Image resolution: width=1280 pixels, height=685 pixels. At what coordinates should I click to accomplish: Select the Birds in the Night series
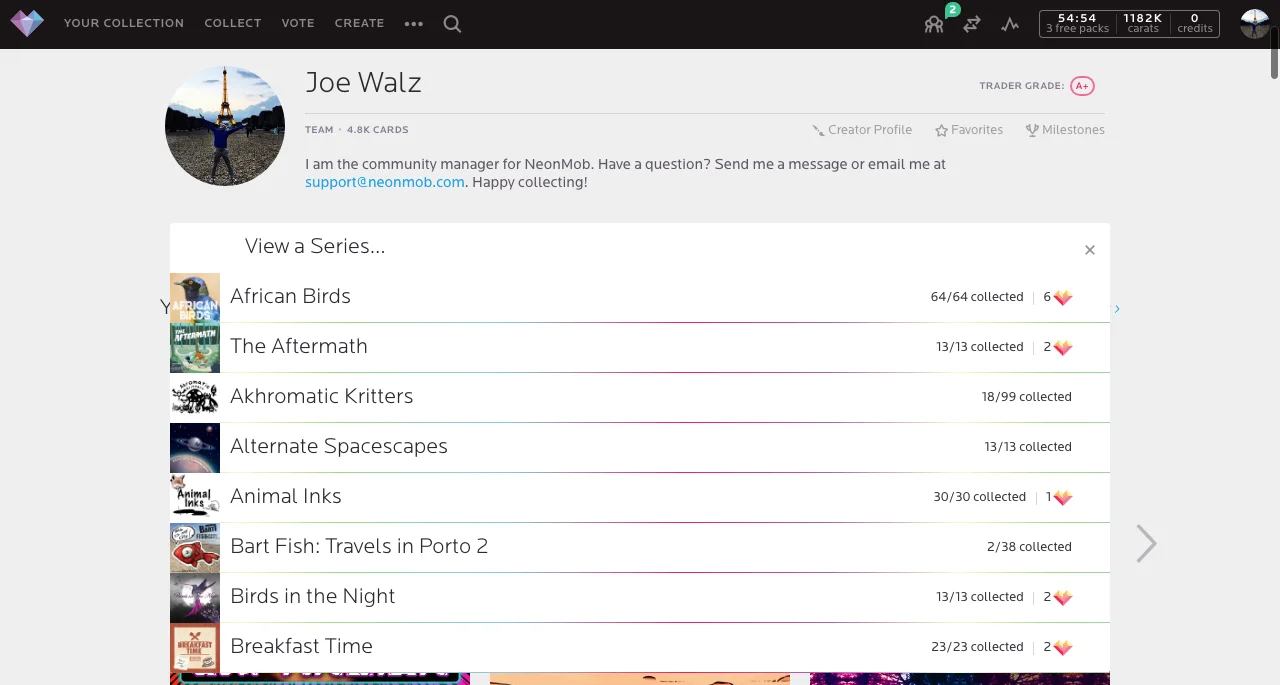(x=640, y=597)
